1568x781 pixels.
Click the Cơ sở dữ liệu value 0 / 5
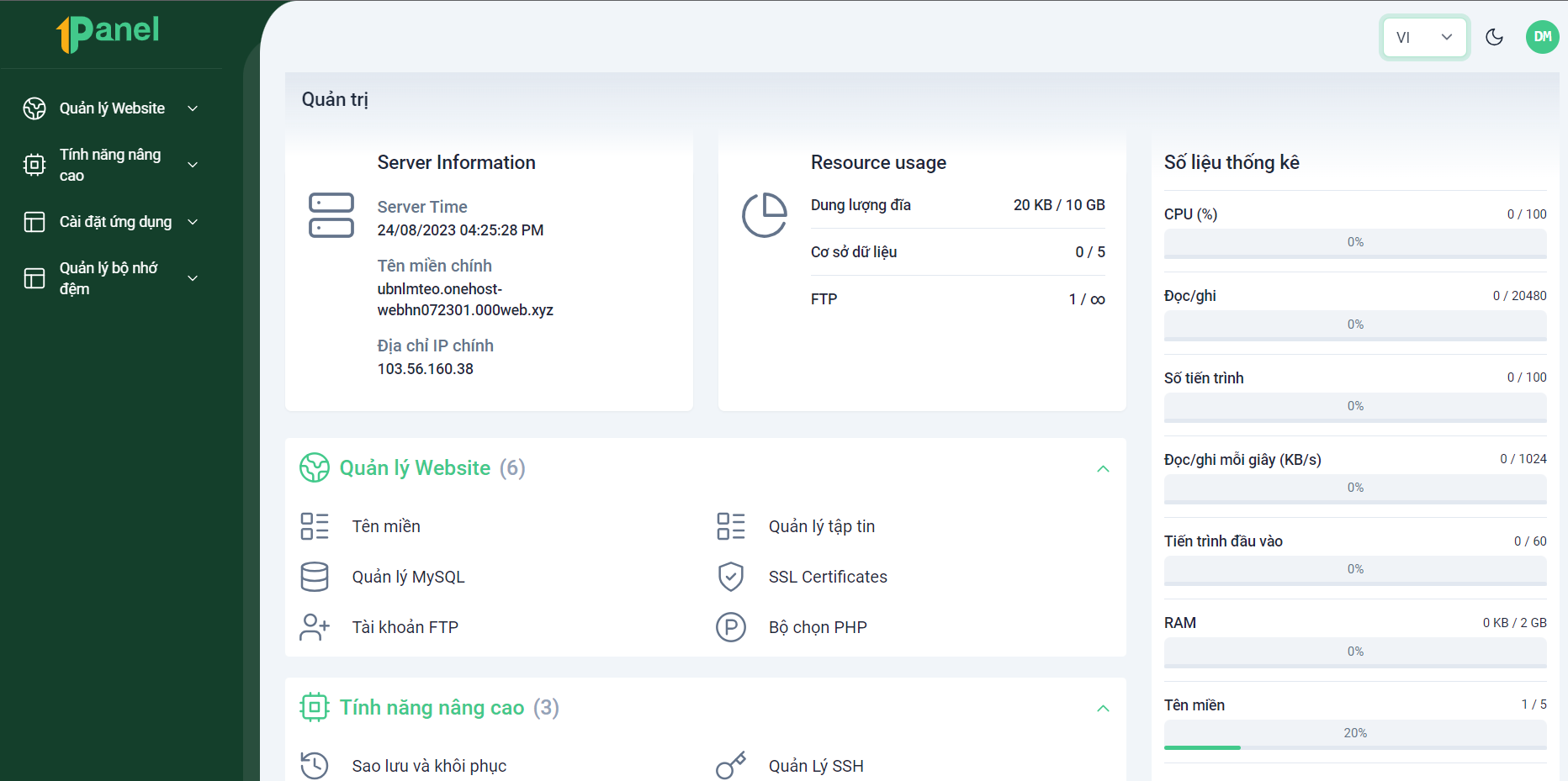coord(1090,252)
